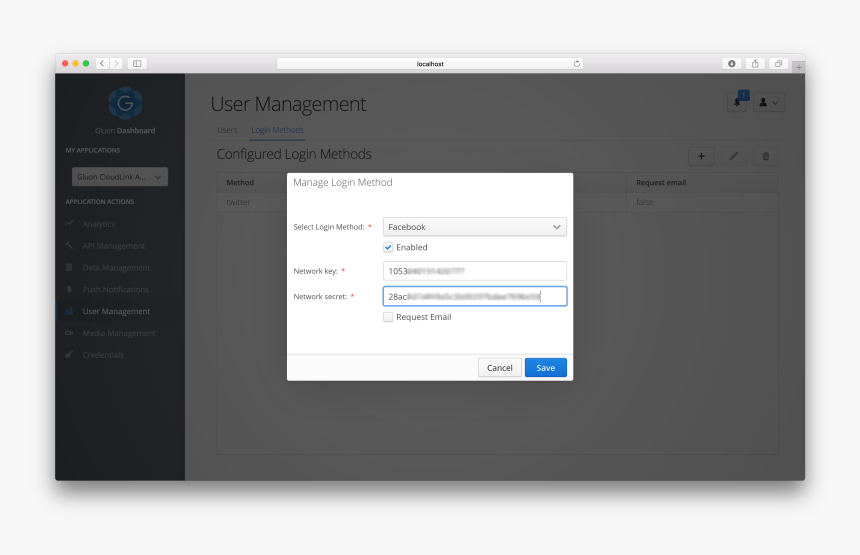Go to Data Management section
The image size is (860, 555).
coord(116,268)
